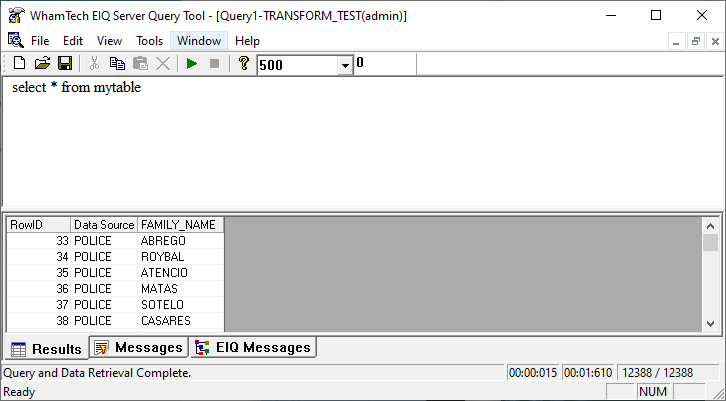Click the query document icon beside File menu

15,40
